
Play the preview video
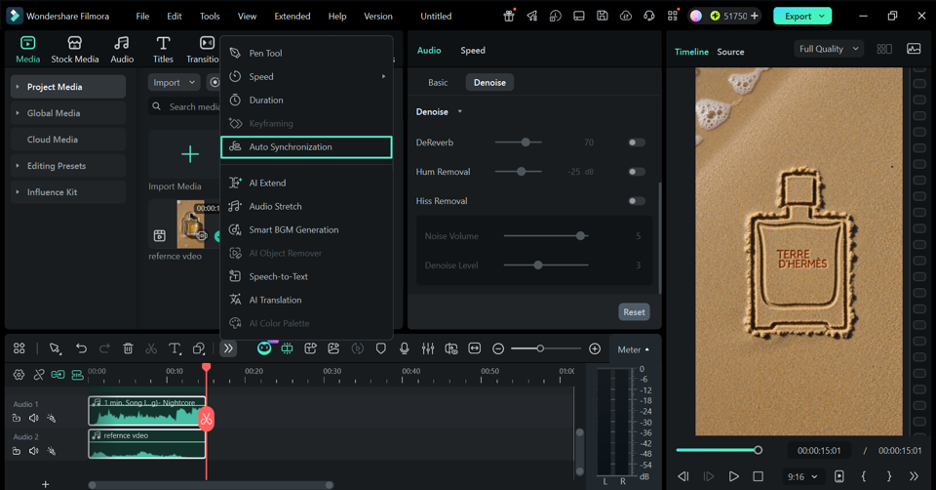coord(733,476)
